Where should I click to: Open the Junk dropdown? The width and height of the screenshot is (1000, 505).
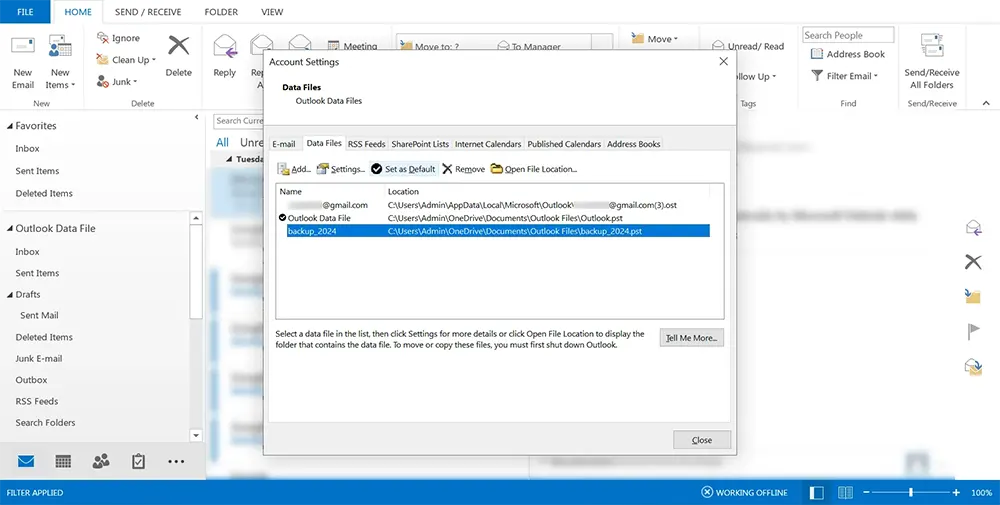[117, 82]
